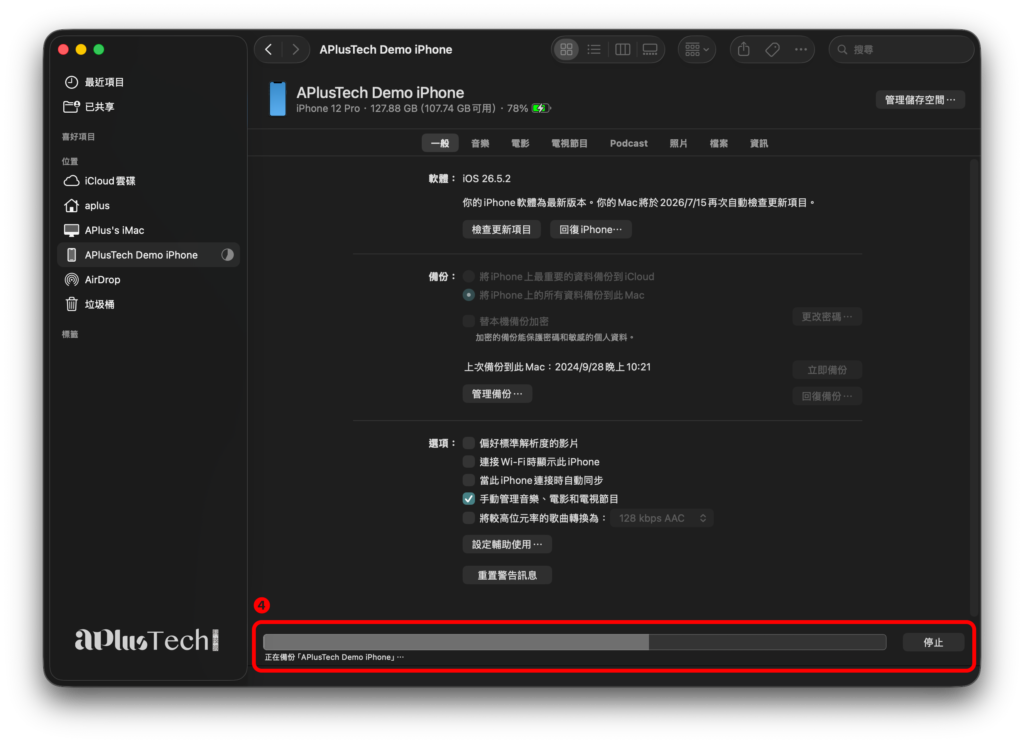This screenshot has width=1024, height=744.
Task: Click 管理備份 button
Action: pos(497,394)
